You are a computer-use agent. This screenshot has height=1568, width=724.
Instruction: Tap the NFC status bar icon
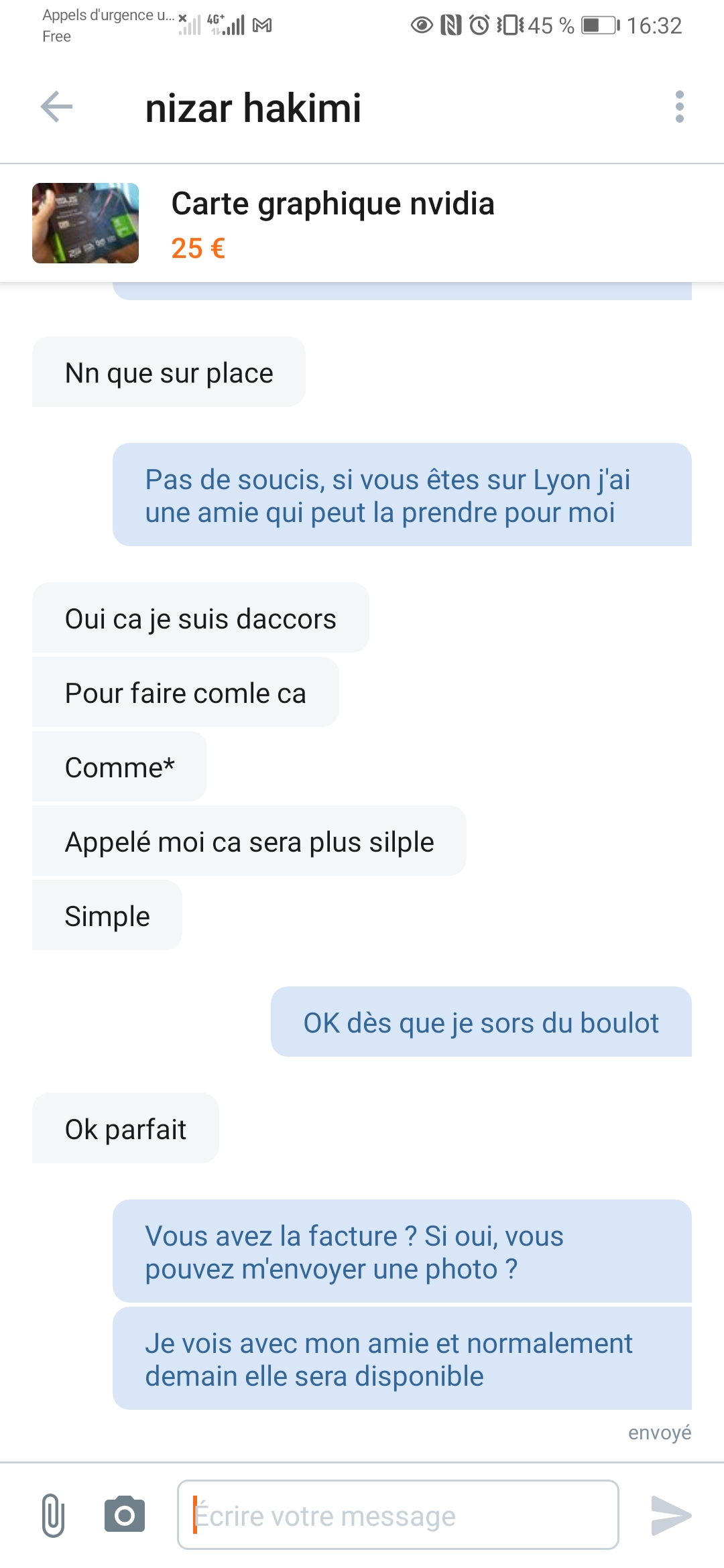pos(450,25)
